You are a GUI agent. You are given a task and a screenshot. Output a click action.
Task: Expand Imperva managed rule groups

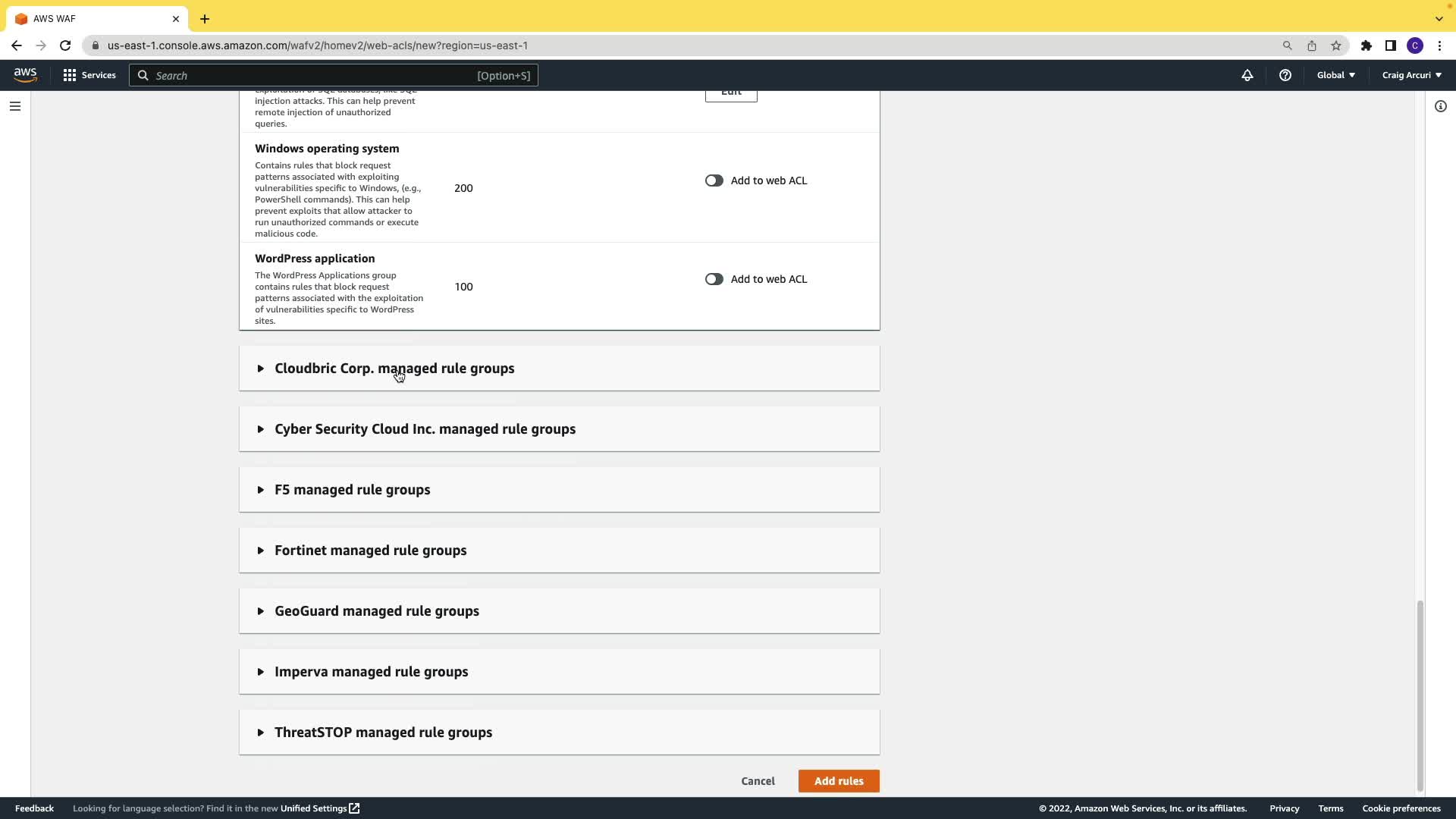point(371,672)
